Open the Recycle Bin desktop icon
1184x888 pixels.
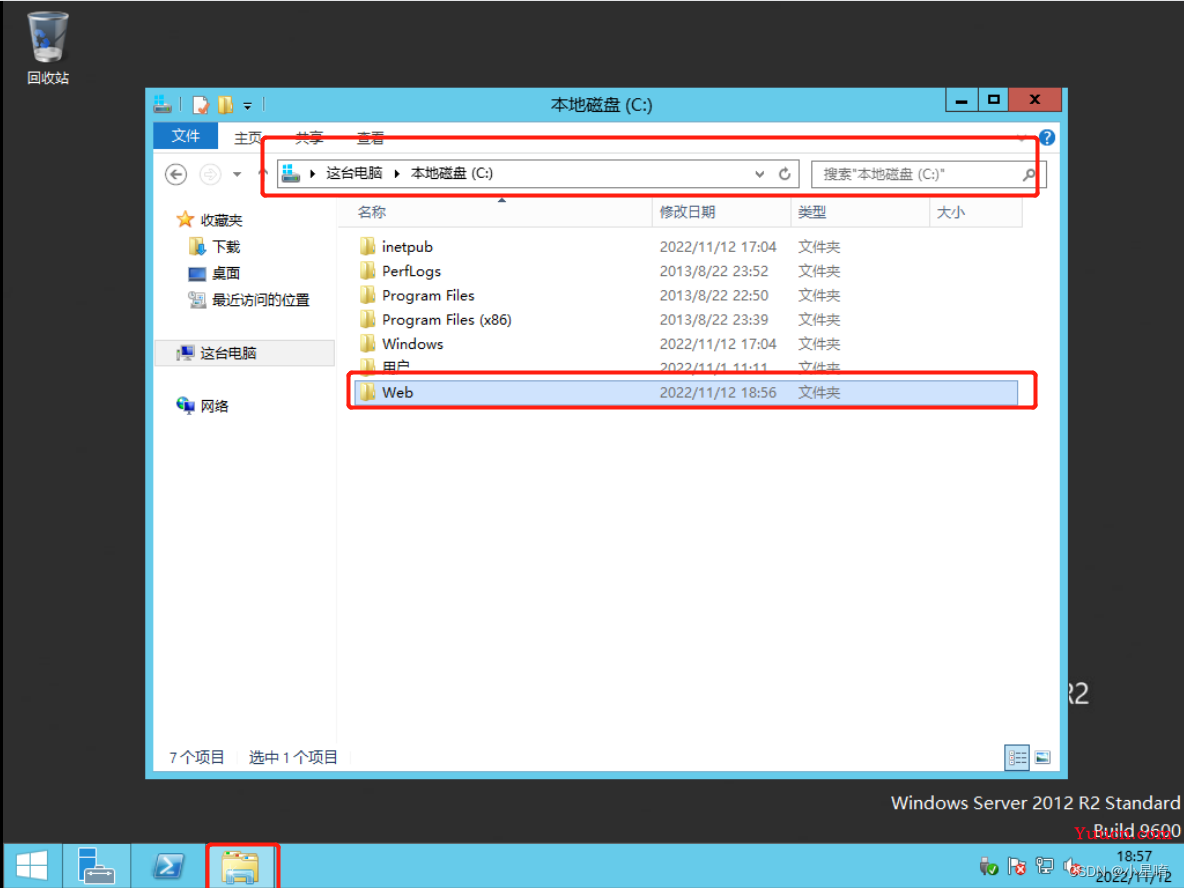tap(48, 47)
